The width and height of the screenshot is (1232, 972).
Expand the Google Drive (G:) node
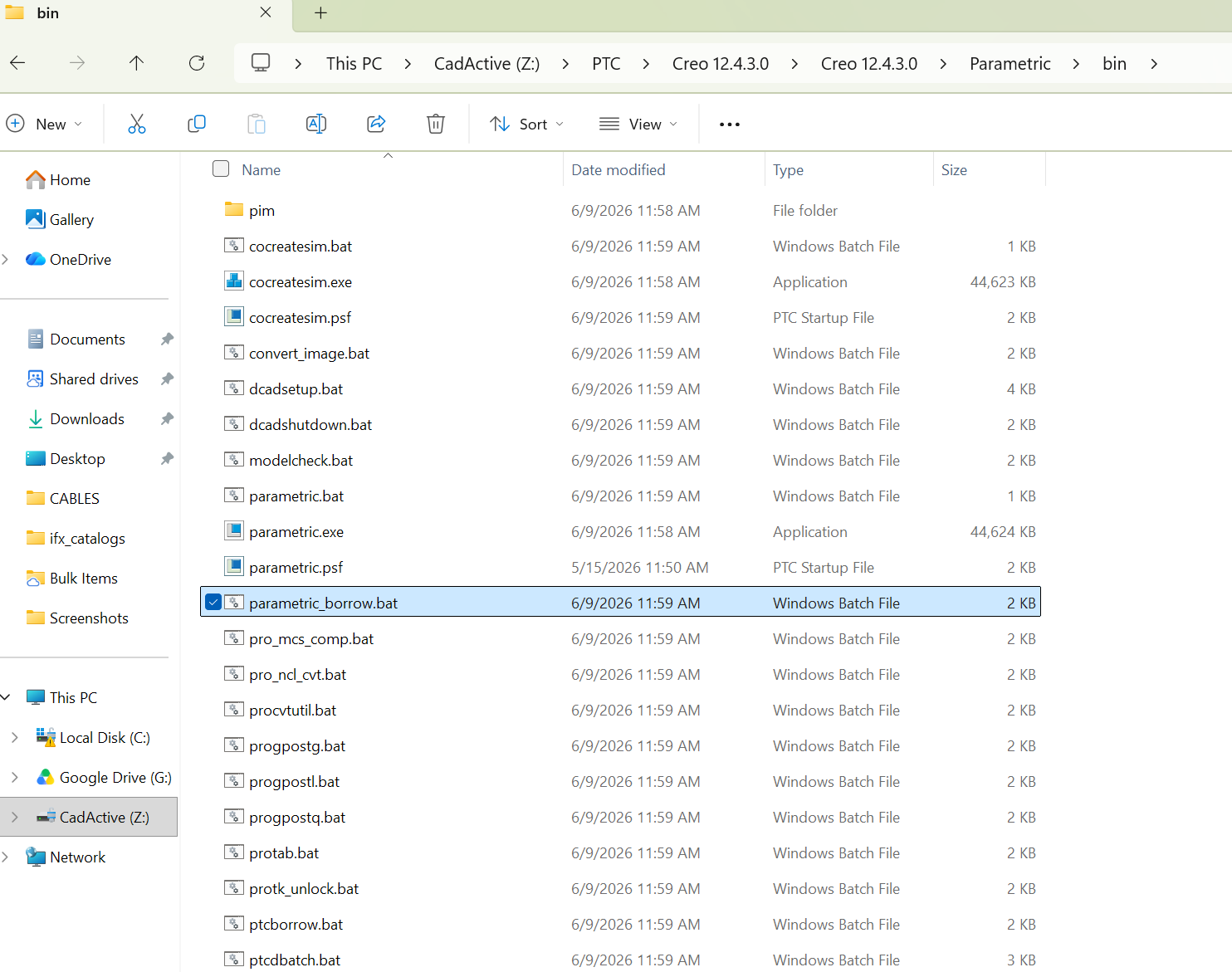point(15,777)
